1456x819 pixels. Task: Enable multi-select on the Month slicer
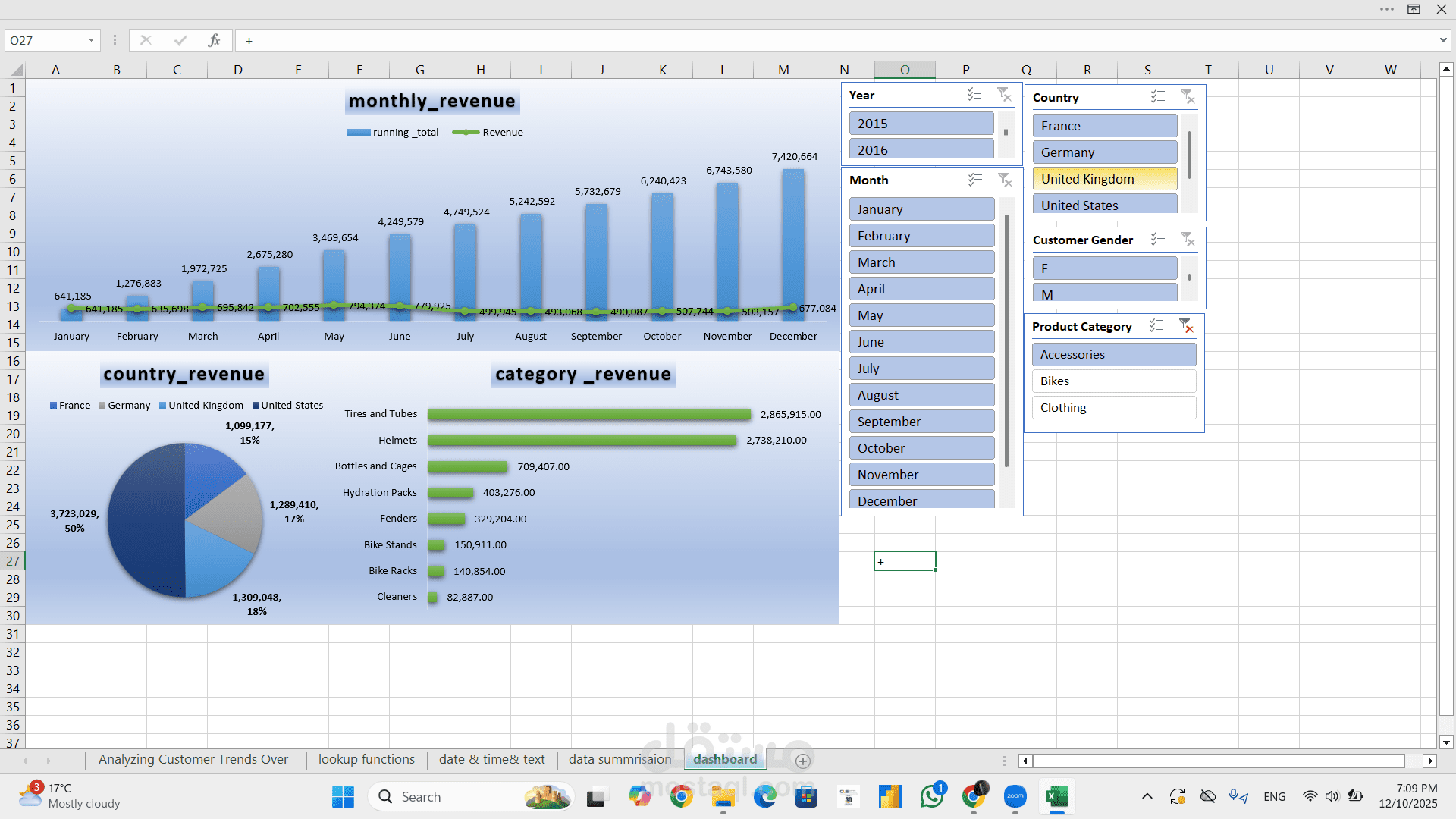click(x=975, y=180)
